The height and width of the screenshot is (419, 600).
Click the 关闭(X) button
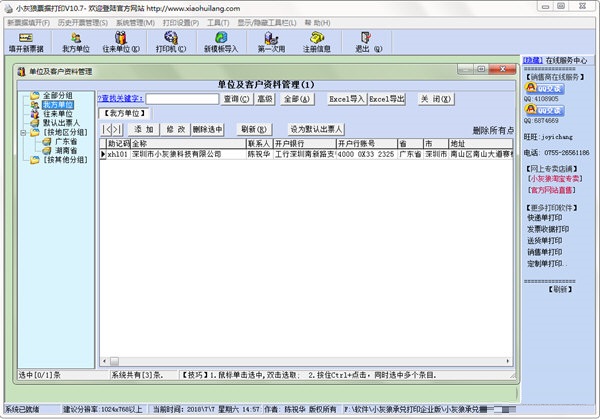pyautogui.click(x=436, y=99)
